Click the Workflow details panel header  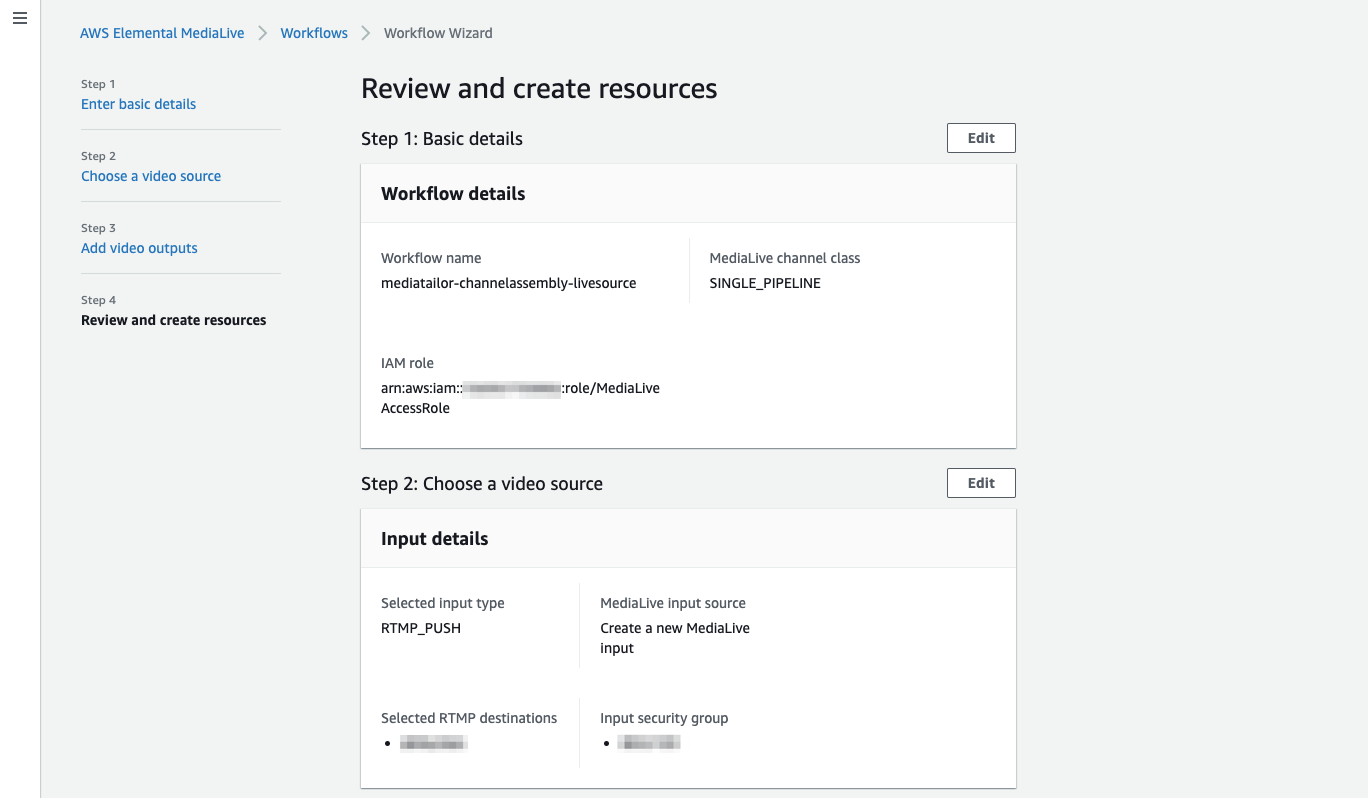[453, 194]
